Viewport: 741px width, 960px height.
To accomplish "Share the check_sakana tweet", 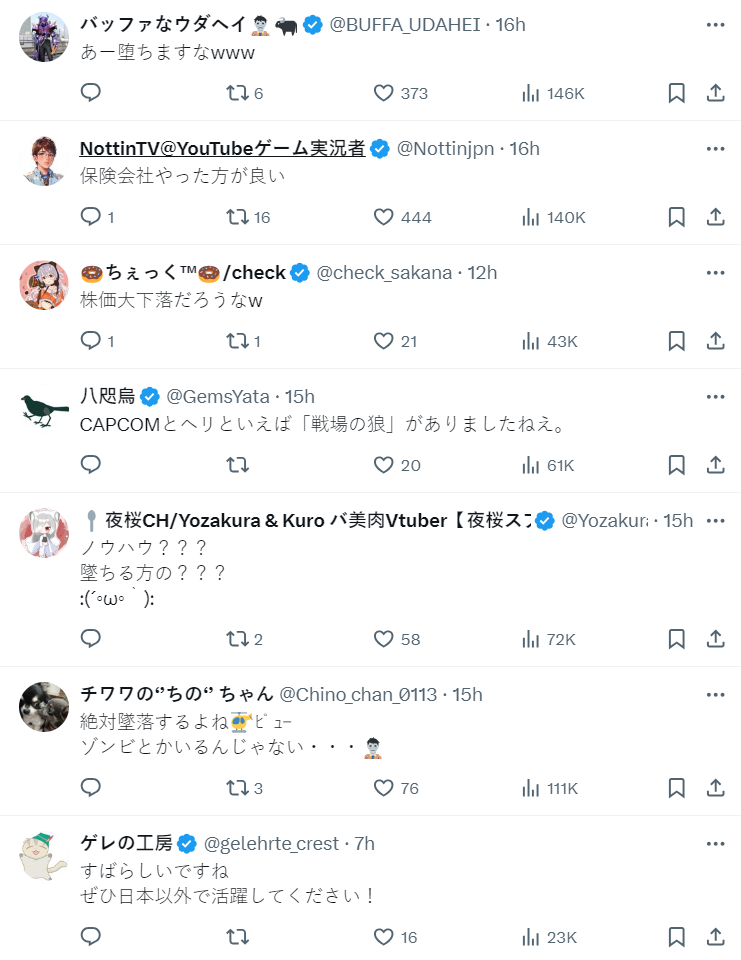I will point(715,341).
